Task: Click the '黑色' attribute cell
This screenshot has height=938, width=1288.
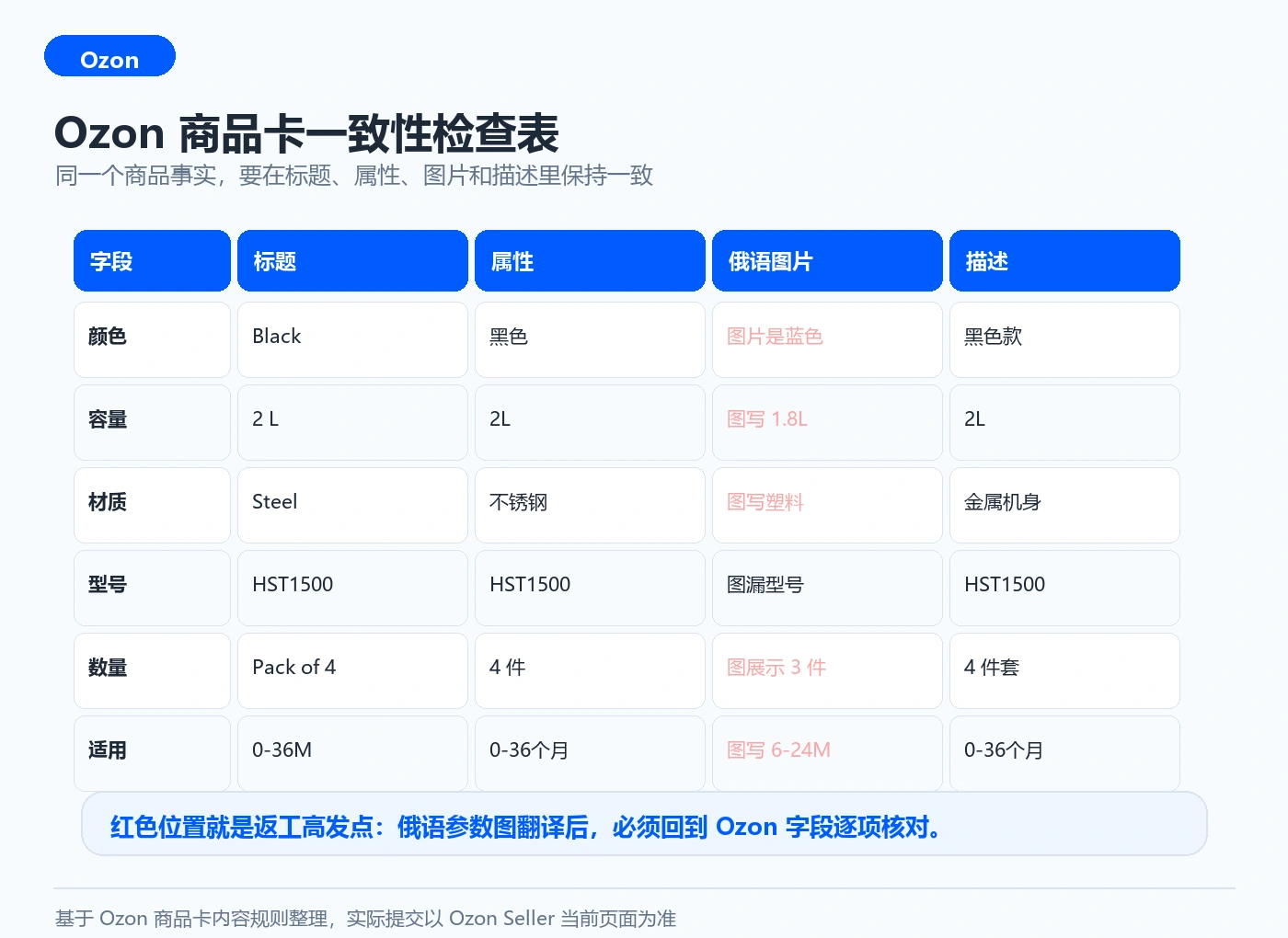Action: [x=590, y=339]
